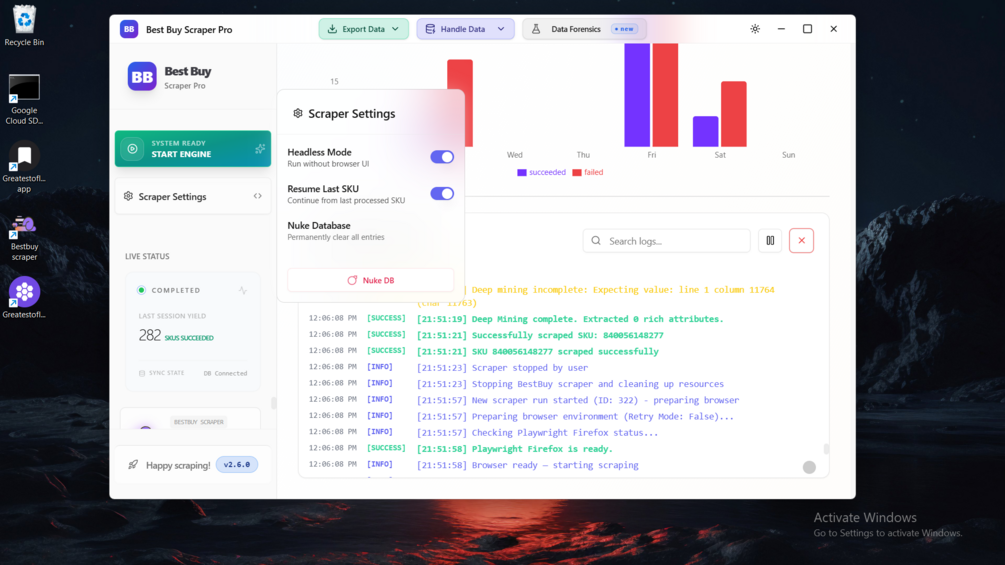Click the flask icon on Data Forensics

coord(536,29)
